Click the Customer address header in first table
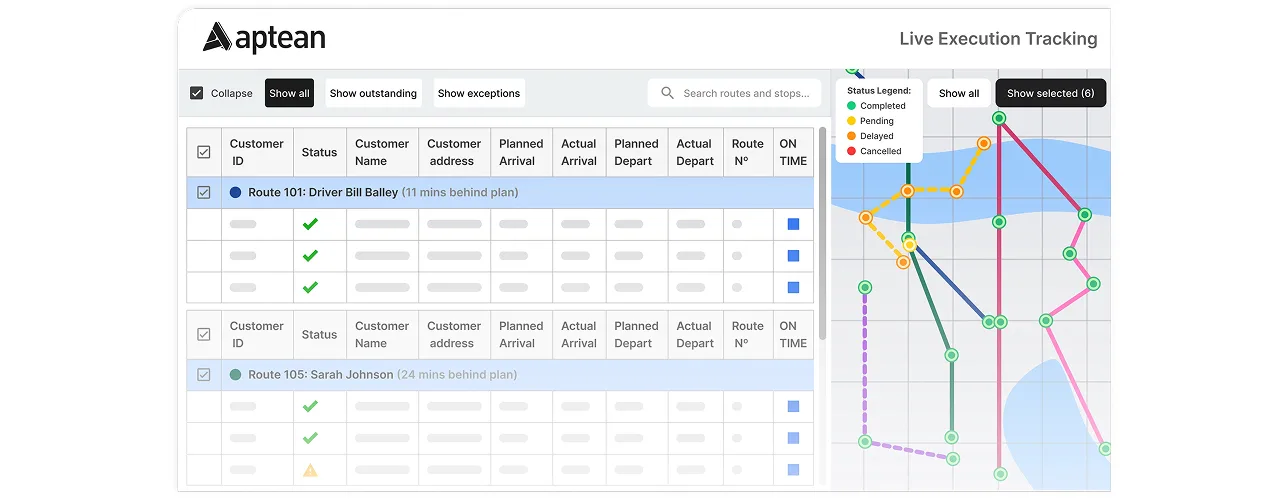Viewport: 1285px width, 500px height. (454, 152)
